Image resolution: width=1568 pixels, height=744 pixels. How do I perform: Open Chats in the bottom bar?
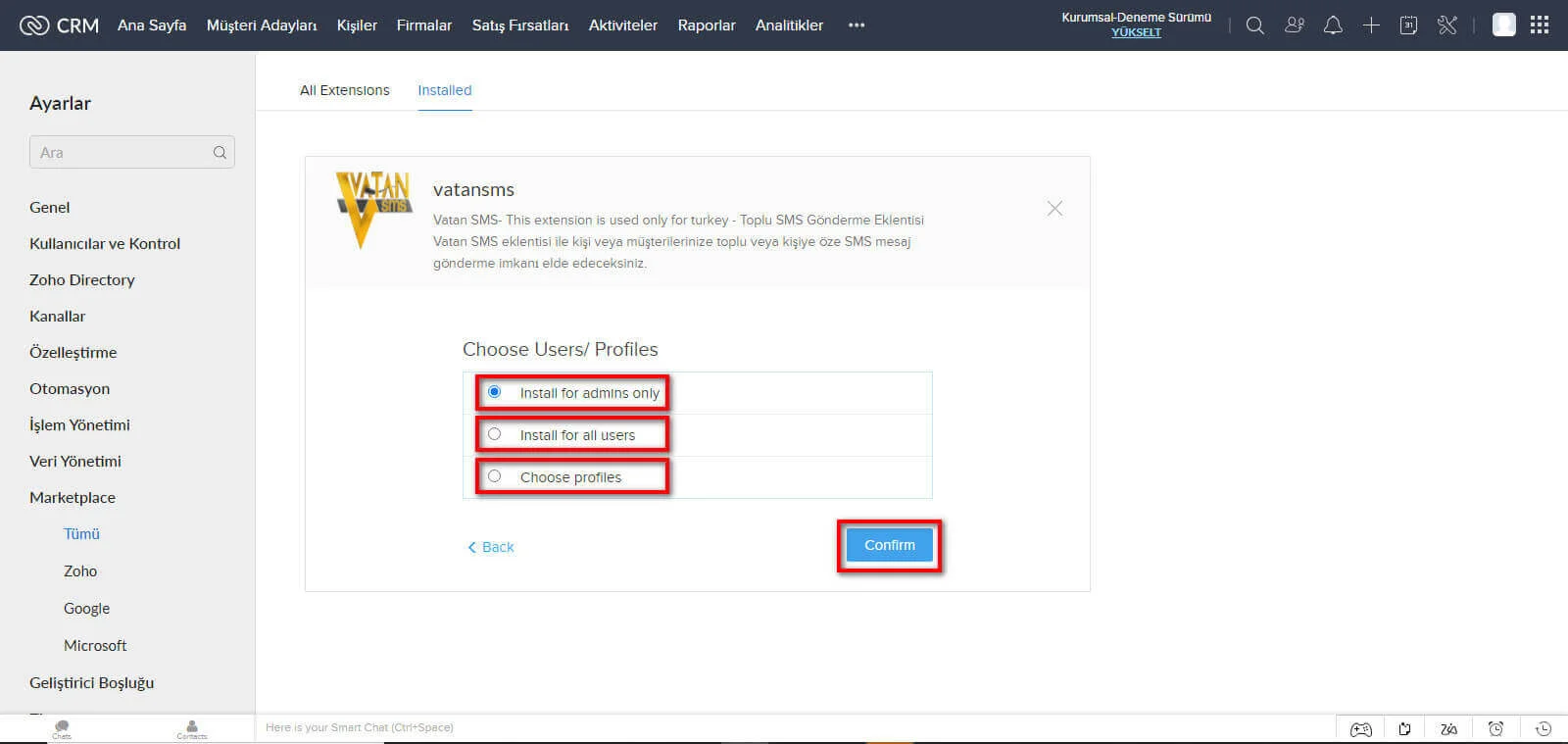pos(62,729)
